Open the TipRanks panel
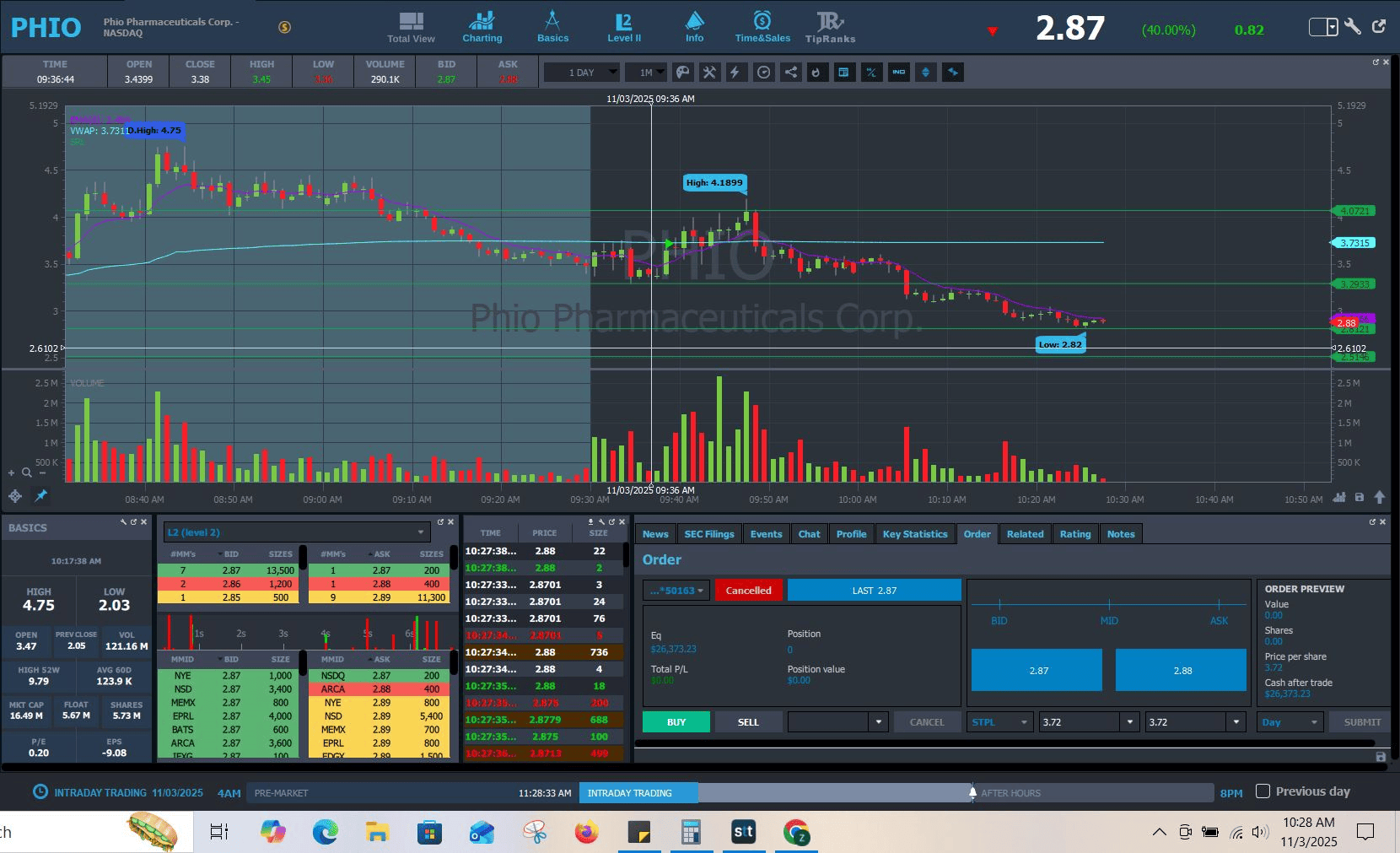1400x853 pixels. pyautogui.click(x=830, y=27)
